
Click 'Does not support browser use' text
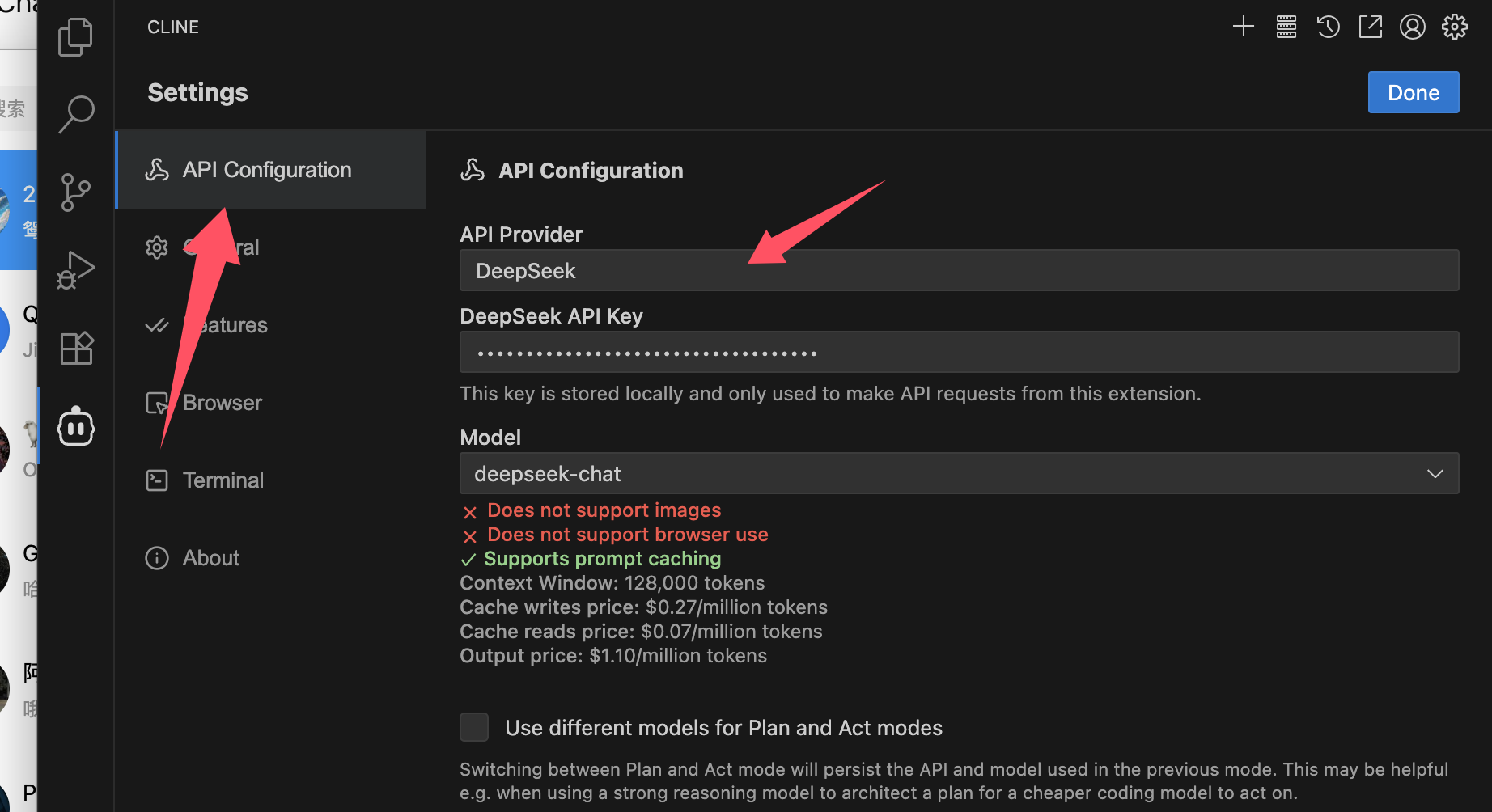tap(628, 535)
